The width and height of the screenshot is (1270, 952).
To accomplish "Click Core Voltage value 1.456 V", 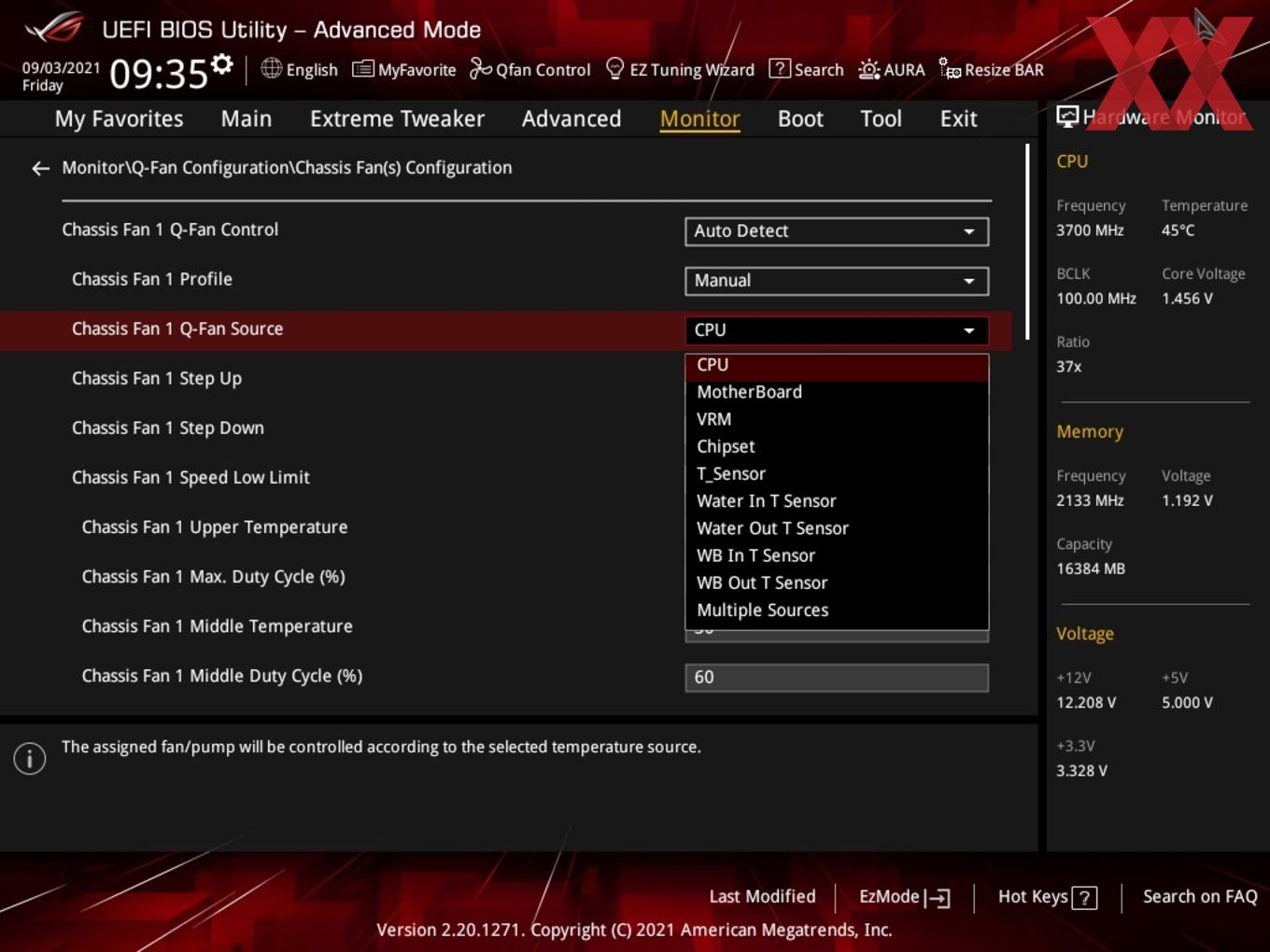I will 1187,299.
